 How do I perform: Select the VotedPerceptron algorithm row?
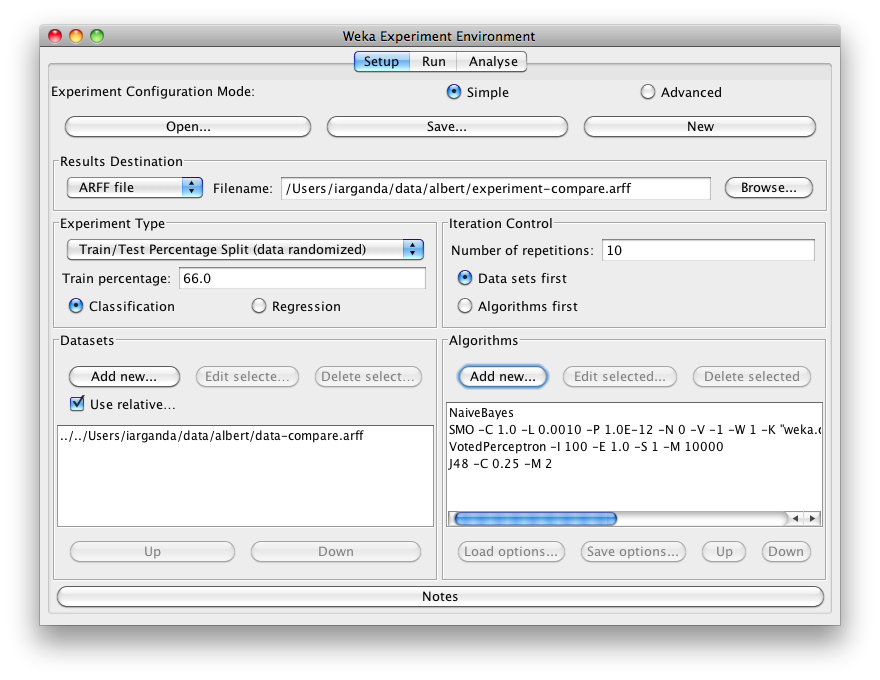(x=635, y=447)
